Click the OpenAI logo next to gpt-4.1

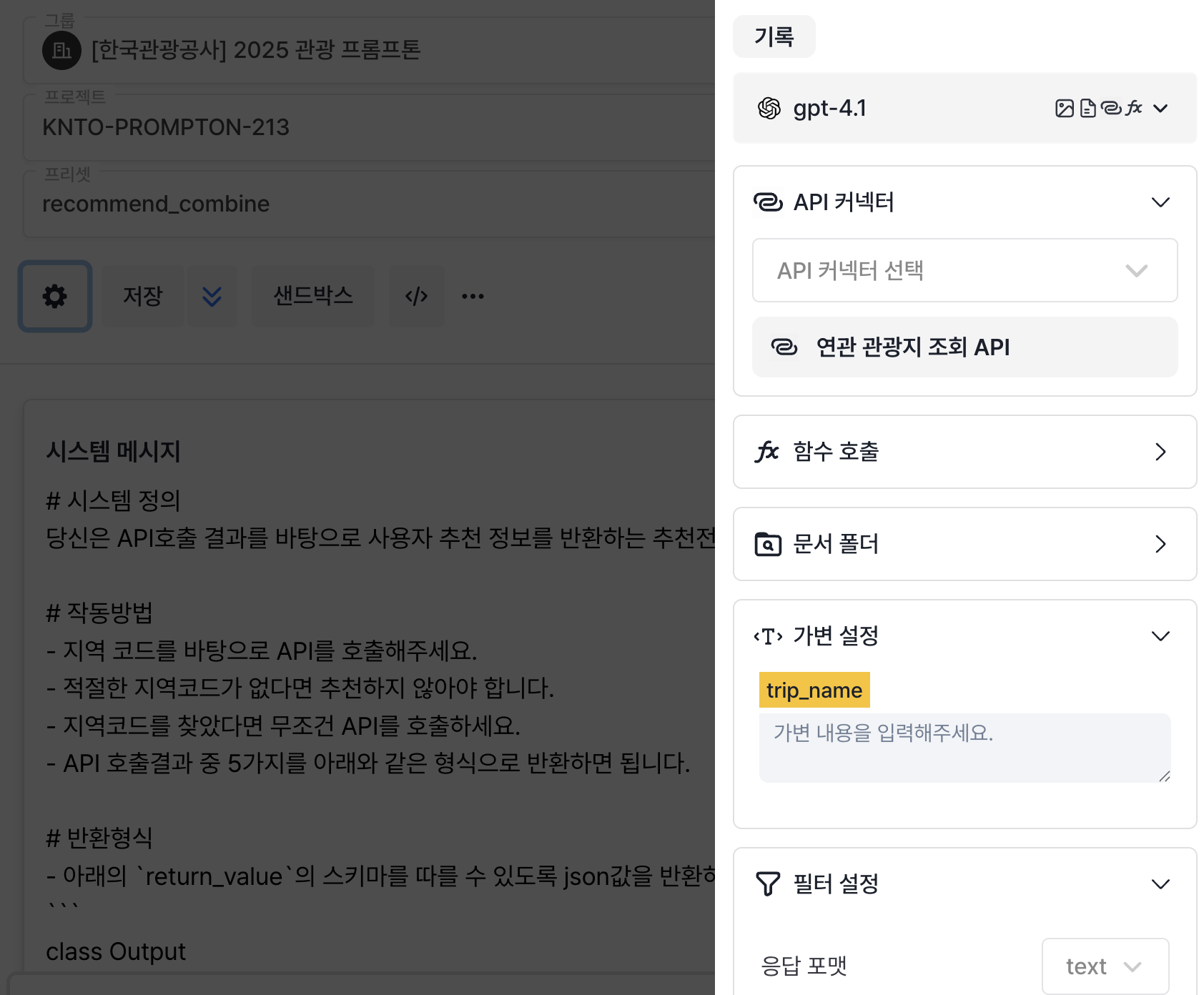point(769,108)
